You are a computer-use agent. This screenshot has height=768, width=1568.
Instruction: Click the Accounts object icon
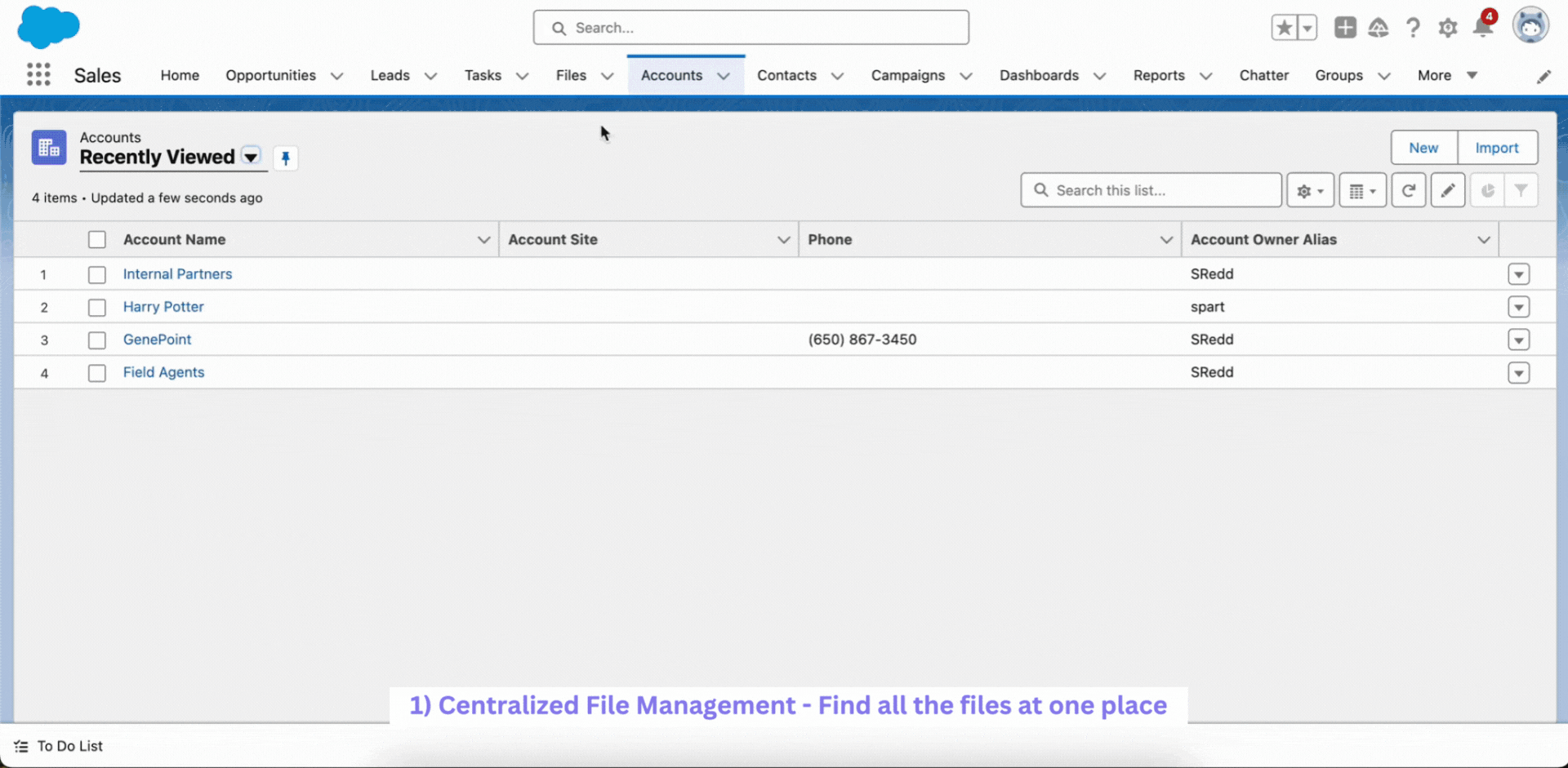49,148
